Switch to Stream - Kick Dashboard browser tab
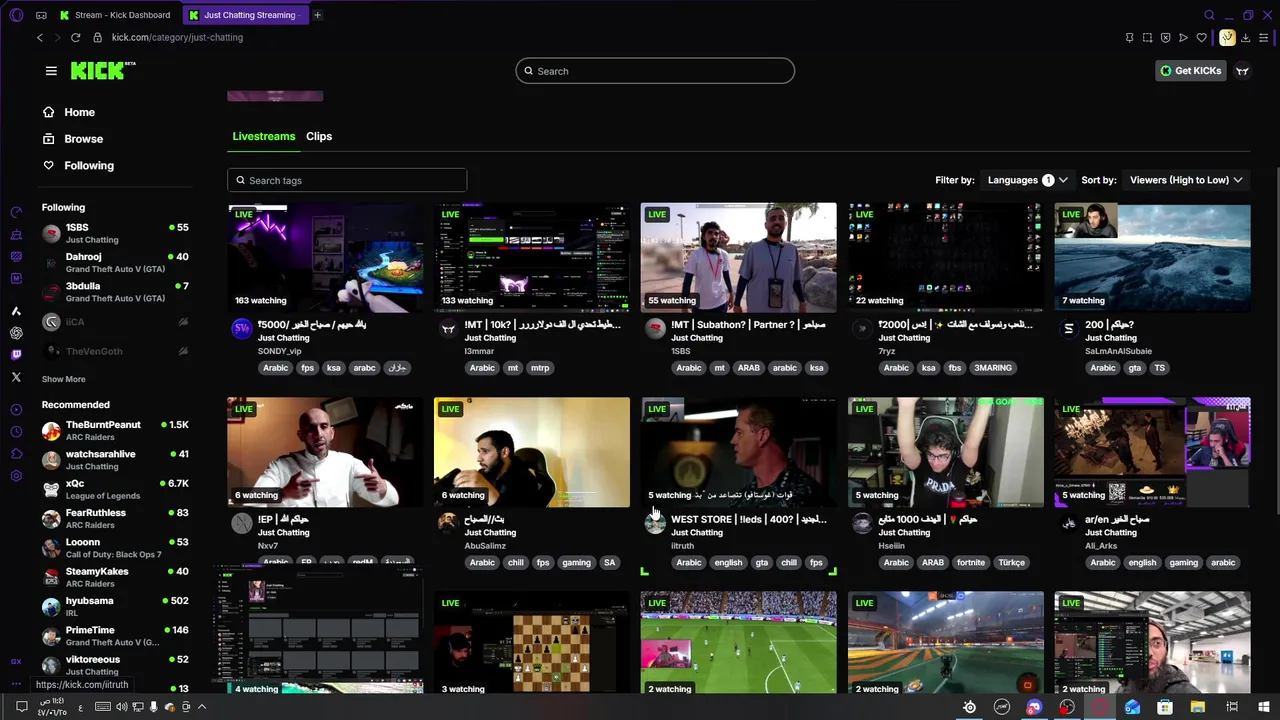The image size is (1280, 720). point(115,15)
